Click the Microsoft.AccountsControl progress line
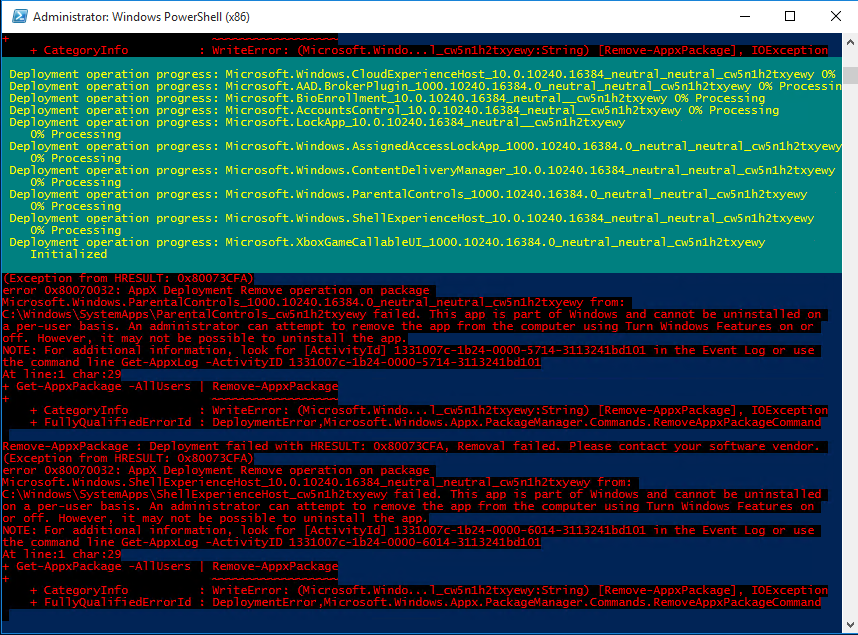Screen dimensions: 858x635 (x=394, y=111)
